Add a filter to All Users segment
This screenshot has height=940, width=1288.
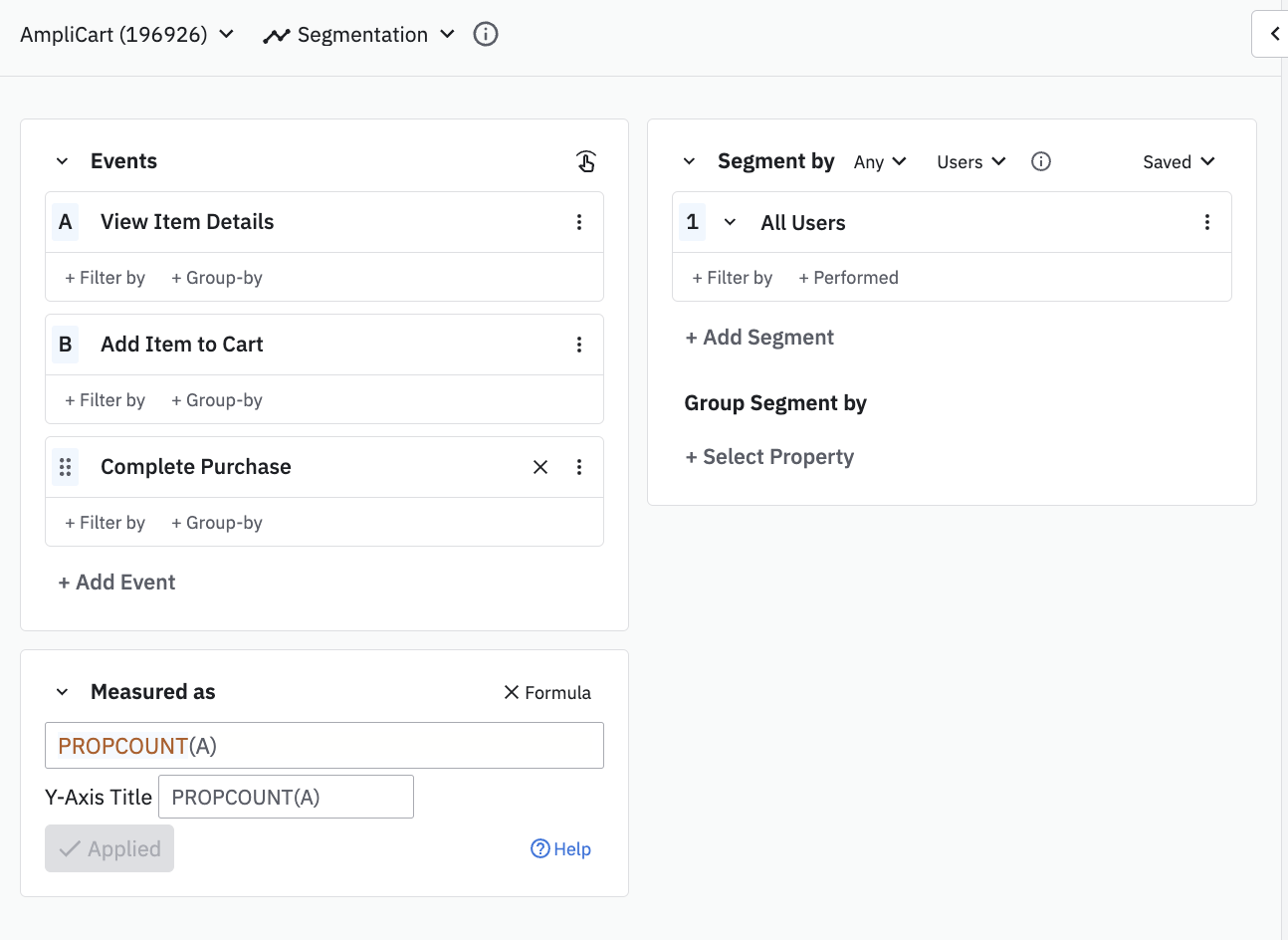tap(732, 278)
